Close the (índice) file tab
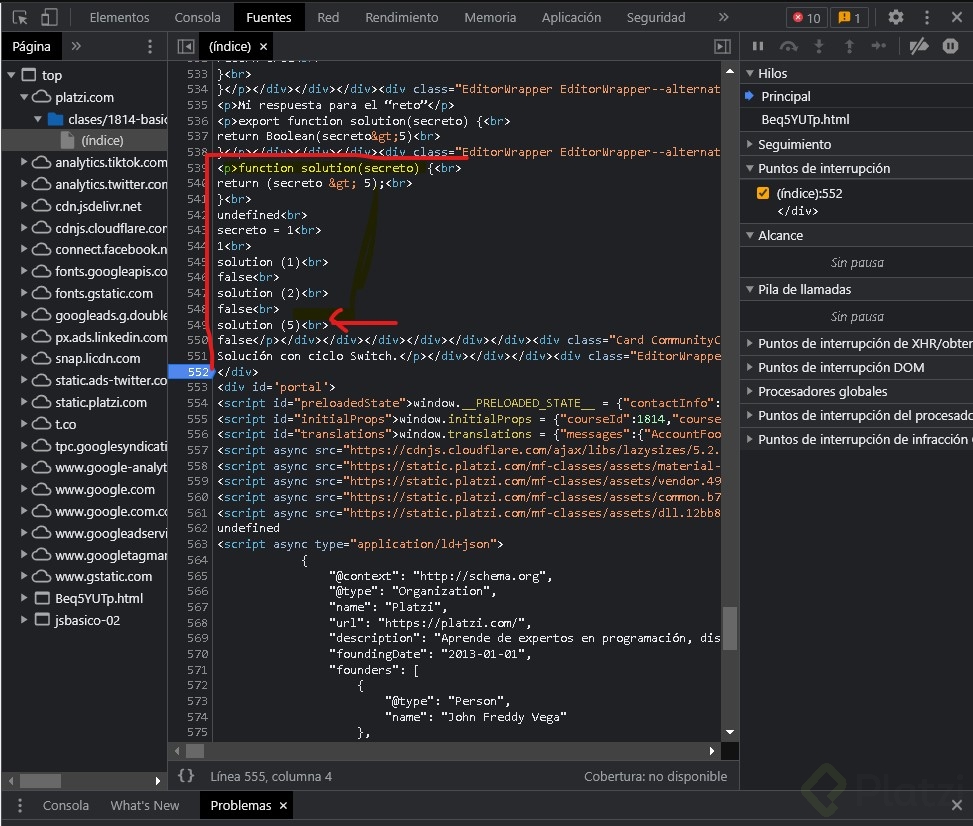Image resolution: width=973 pixels, height=826 pixels. pyautogui.click(x=264, y=47)
